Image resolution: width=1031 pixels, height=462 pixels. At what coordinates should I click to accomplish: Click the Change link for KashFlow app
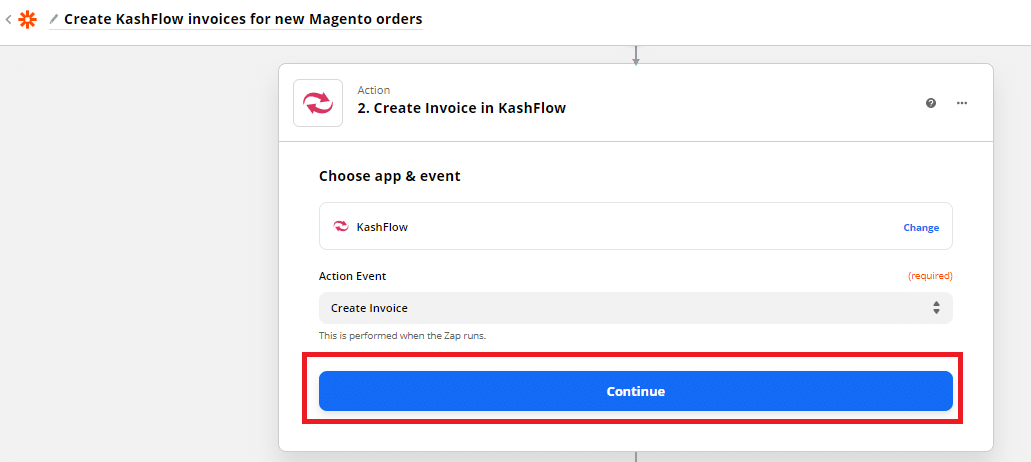921,227
